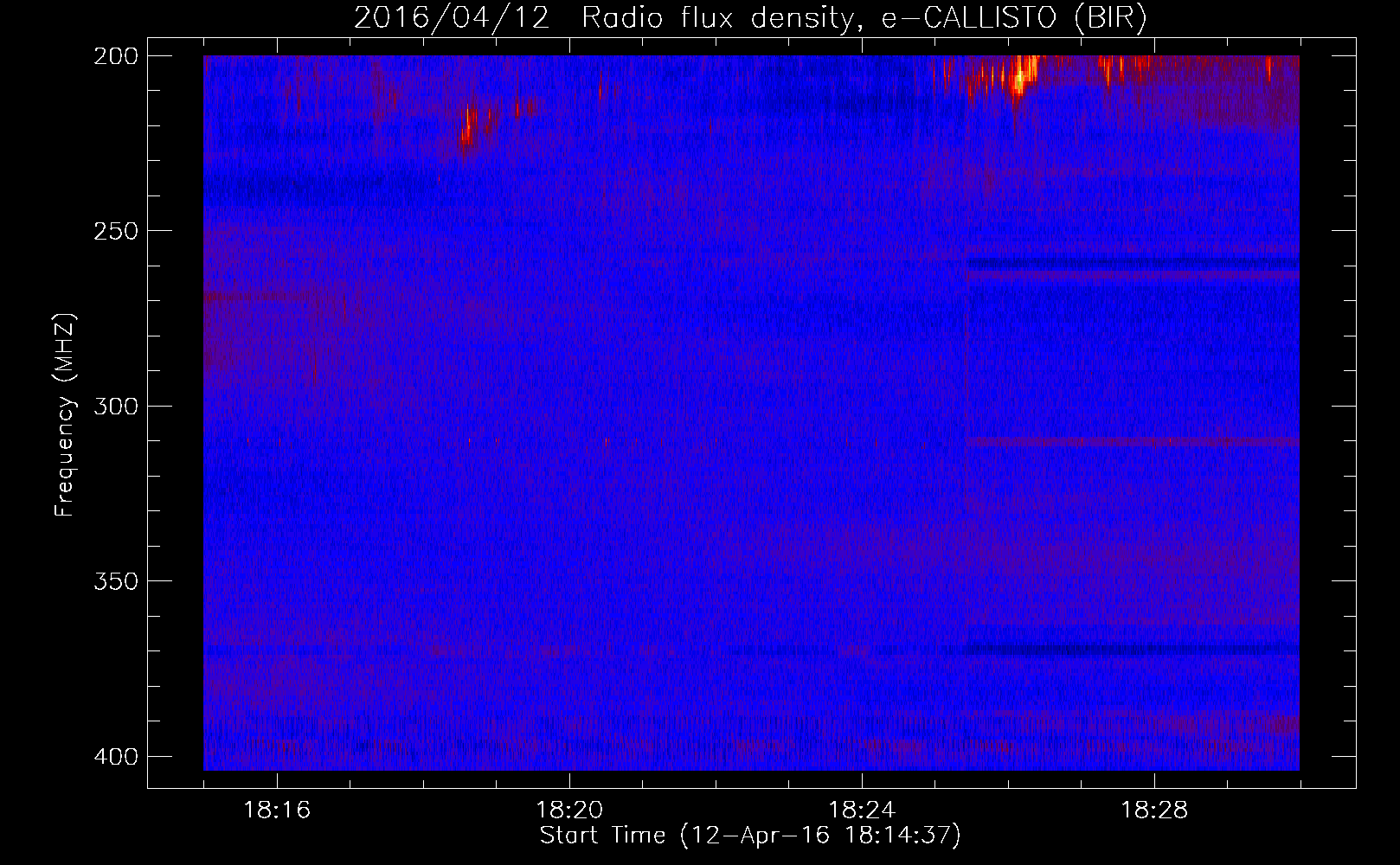Click the '18:28' time tick label
This screenshot has height=865, width=1400.
(x=1154, y=811)
